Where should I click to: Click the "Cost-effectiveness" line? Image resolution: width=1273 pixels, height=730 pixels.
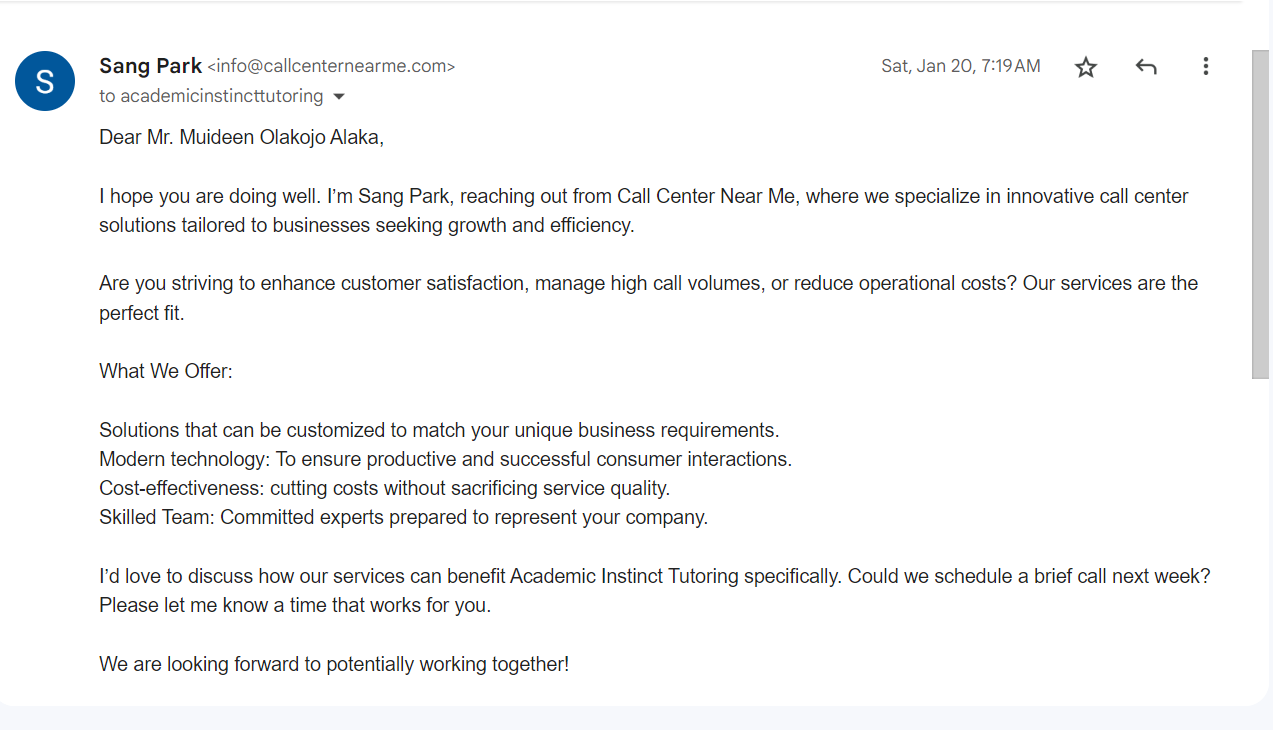pos(384,488)
